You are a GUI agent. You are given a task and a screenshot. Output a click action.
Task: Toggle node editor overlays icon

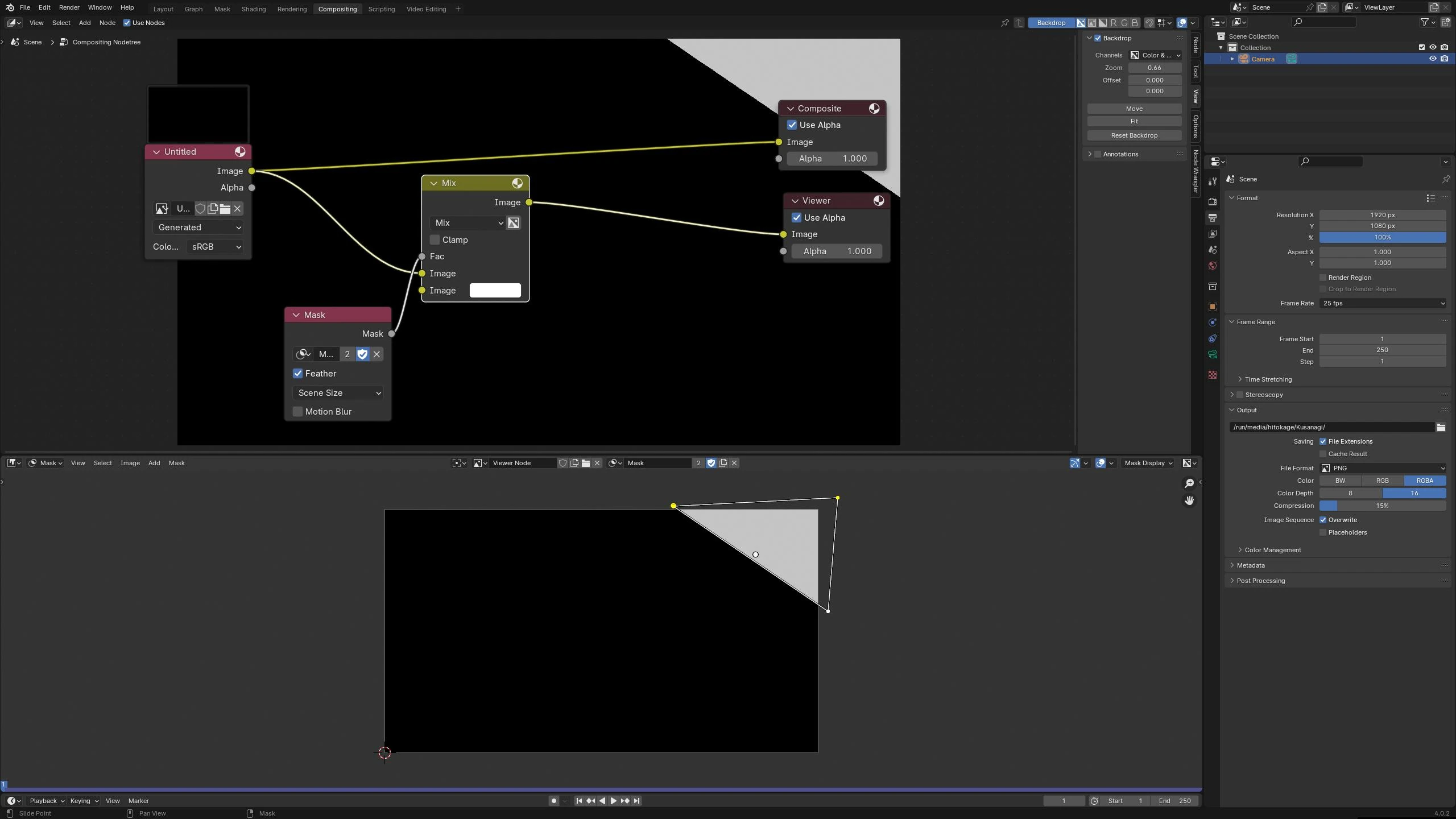point(1182,23)
